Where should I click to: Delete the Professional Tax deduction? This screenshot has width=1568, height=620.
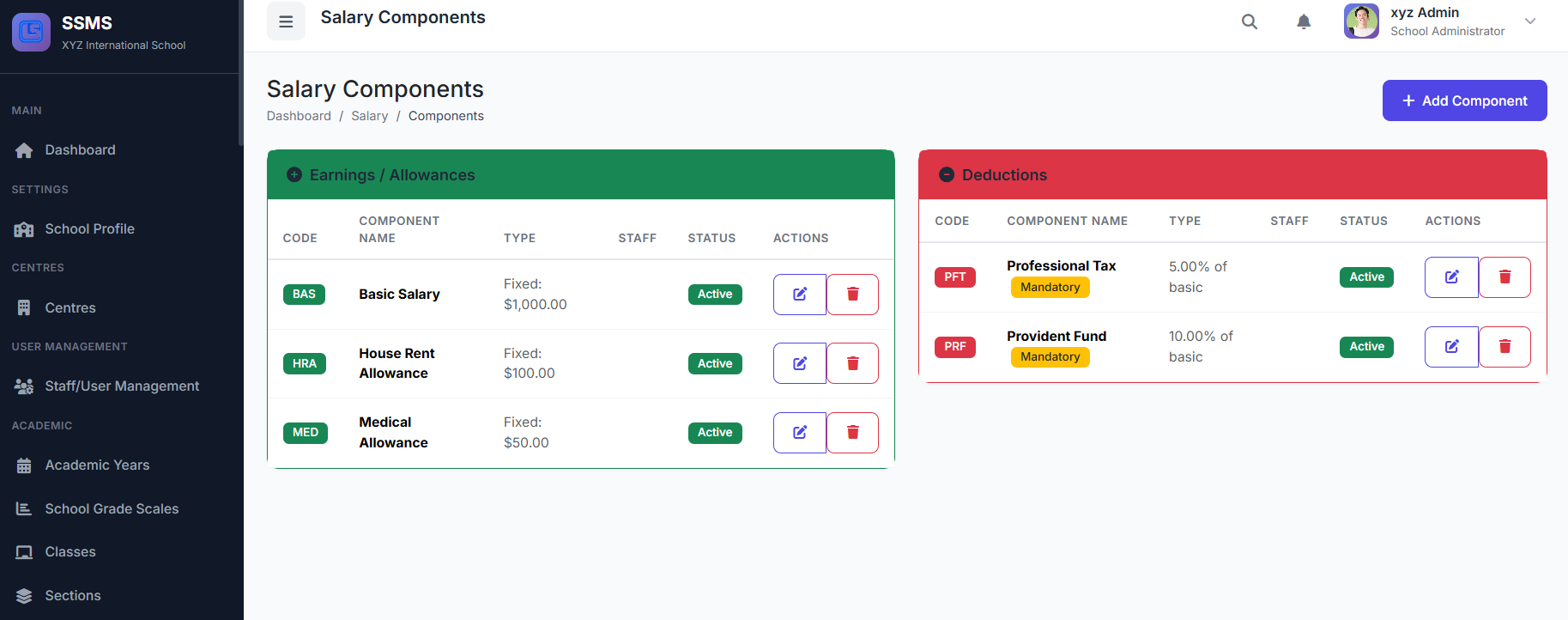(x=1504, y=277)
